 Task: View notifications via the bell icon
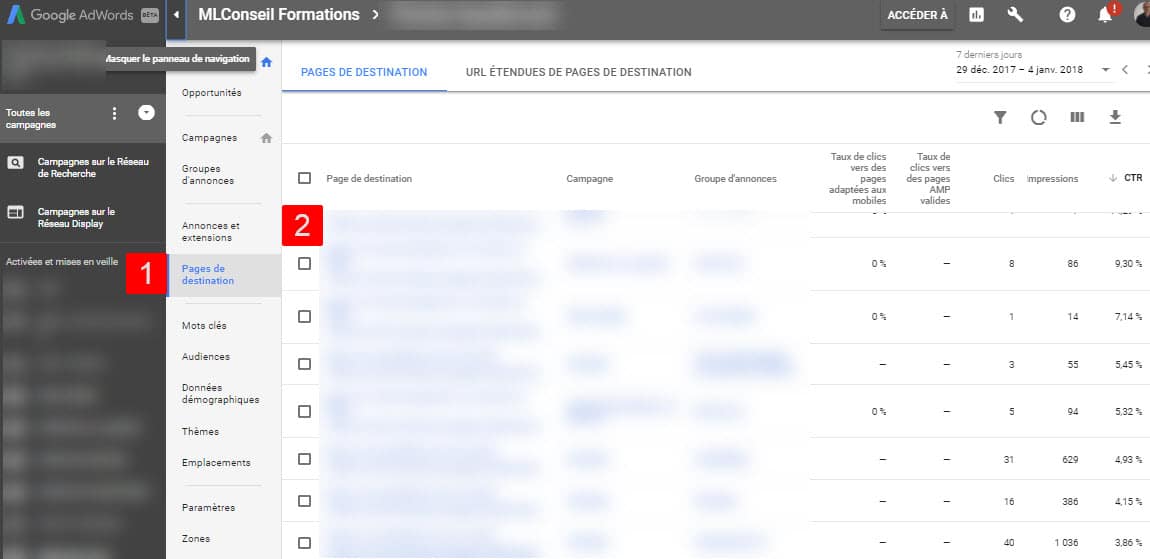click(1105, 15)
